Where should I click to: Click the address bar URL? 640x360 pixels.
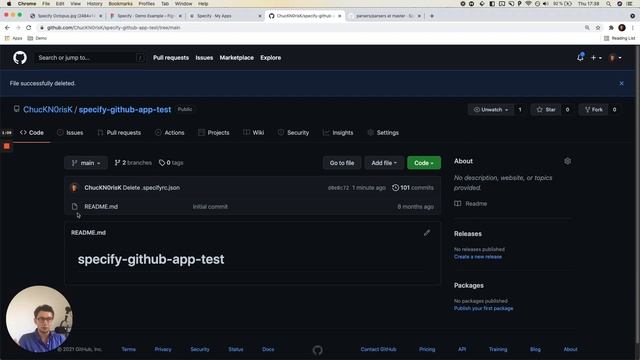(113, 27)
